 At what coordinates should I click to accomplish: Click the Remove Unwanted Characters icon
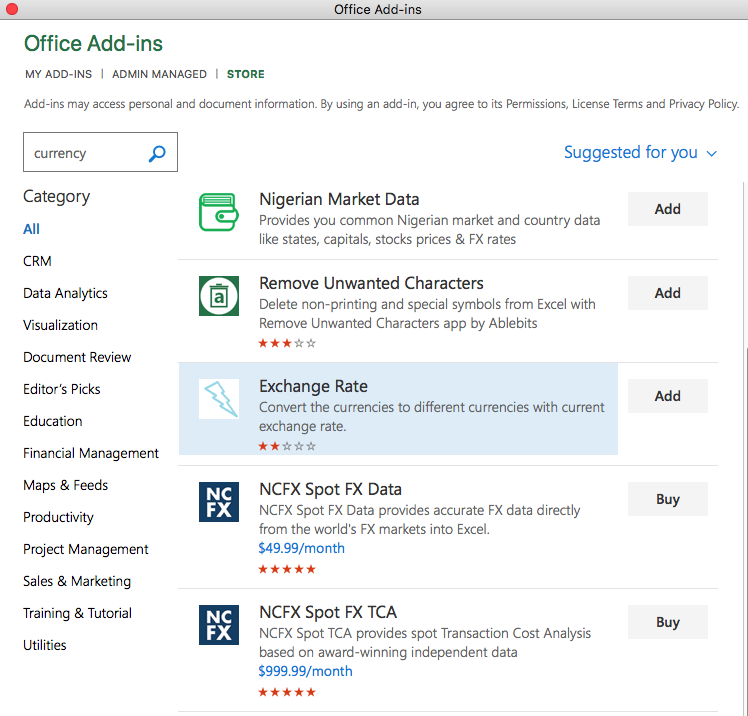219,296
